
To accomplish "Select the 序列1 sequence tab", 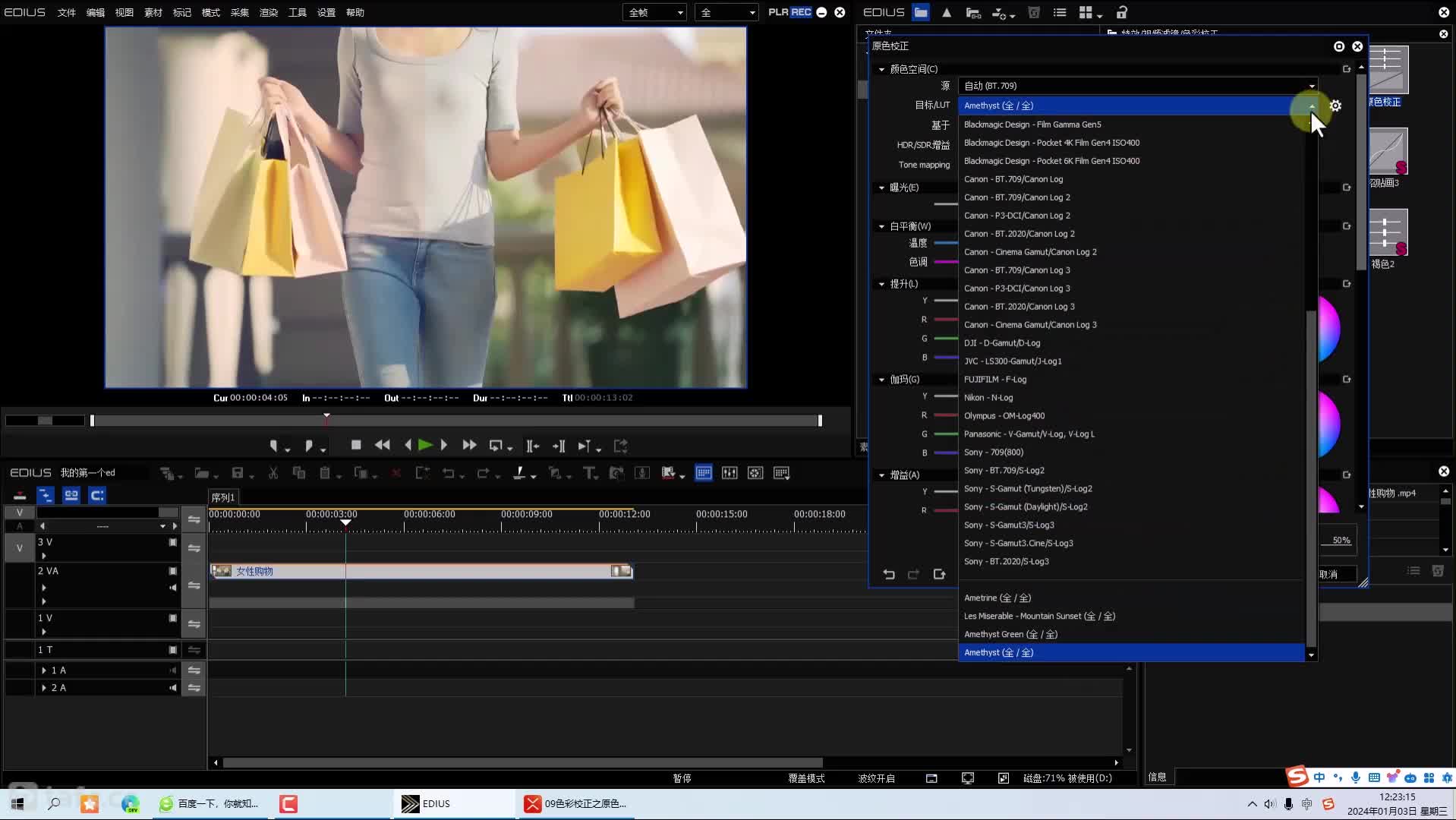I will tap(223, 497).
